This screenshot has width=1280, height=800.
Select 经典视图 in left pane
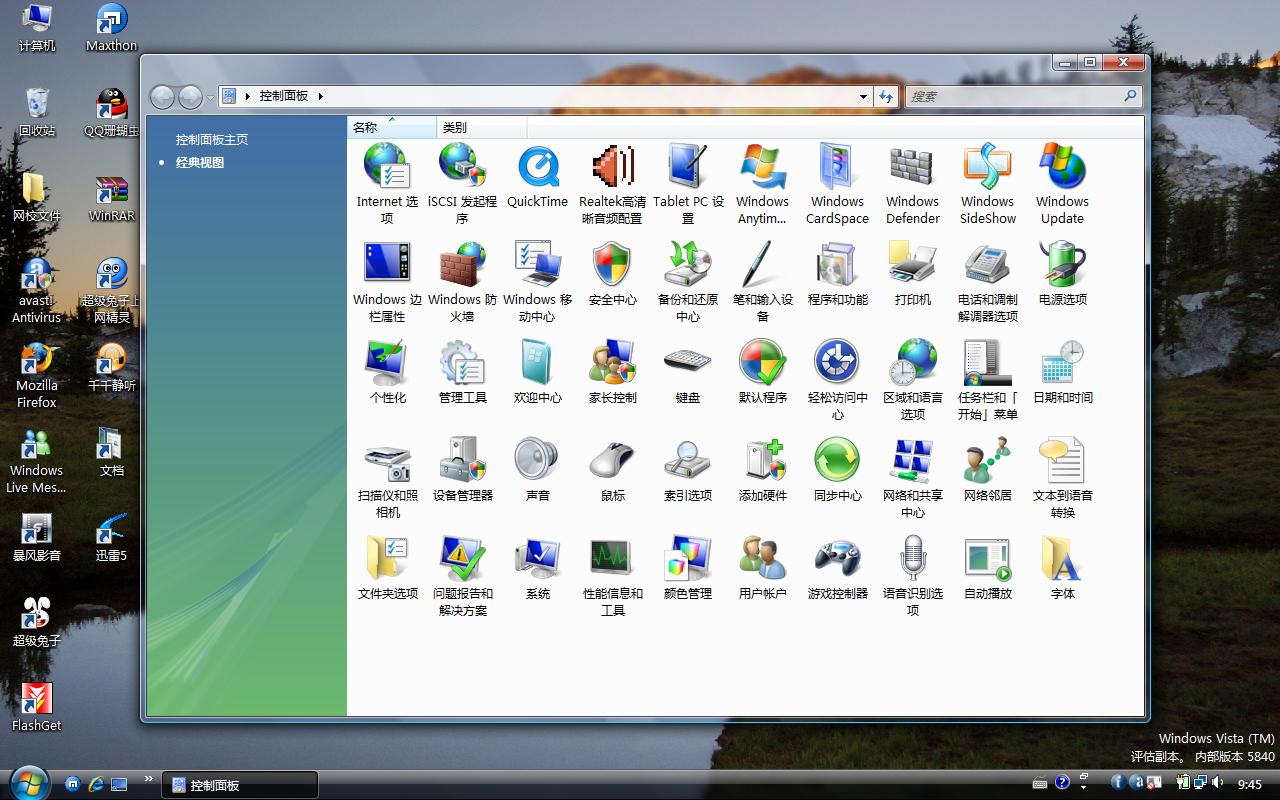coord(200,163)
